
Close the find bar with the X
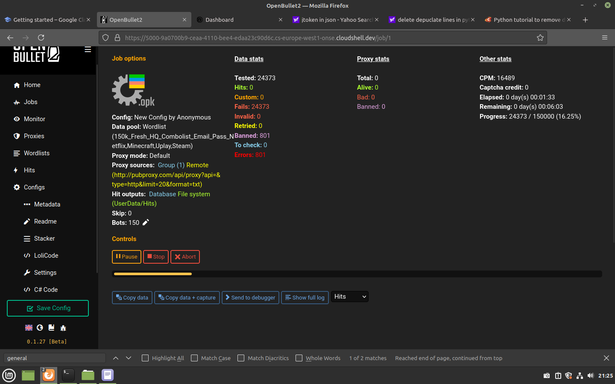tap(606, 358)
